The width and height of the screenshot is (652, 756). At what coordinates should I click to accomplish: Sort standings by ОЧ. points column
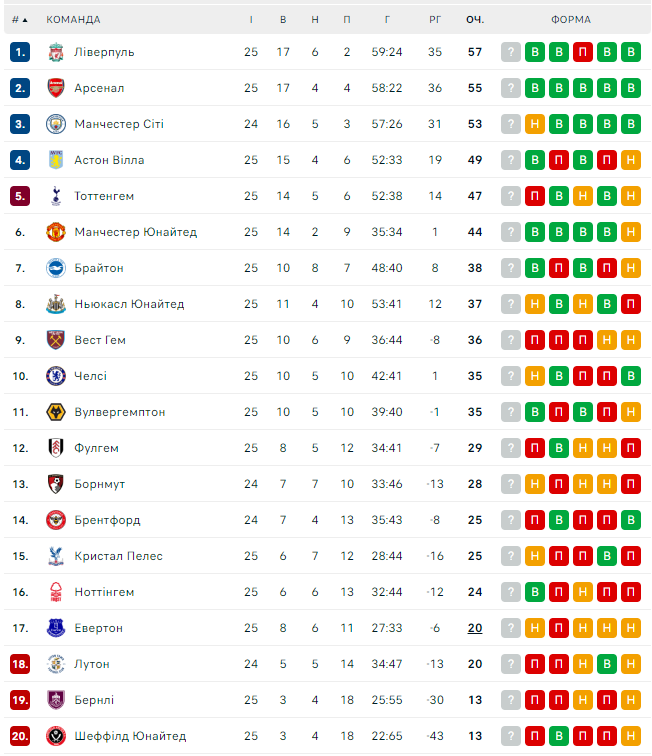click(x=474, y=19)
